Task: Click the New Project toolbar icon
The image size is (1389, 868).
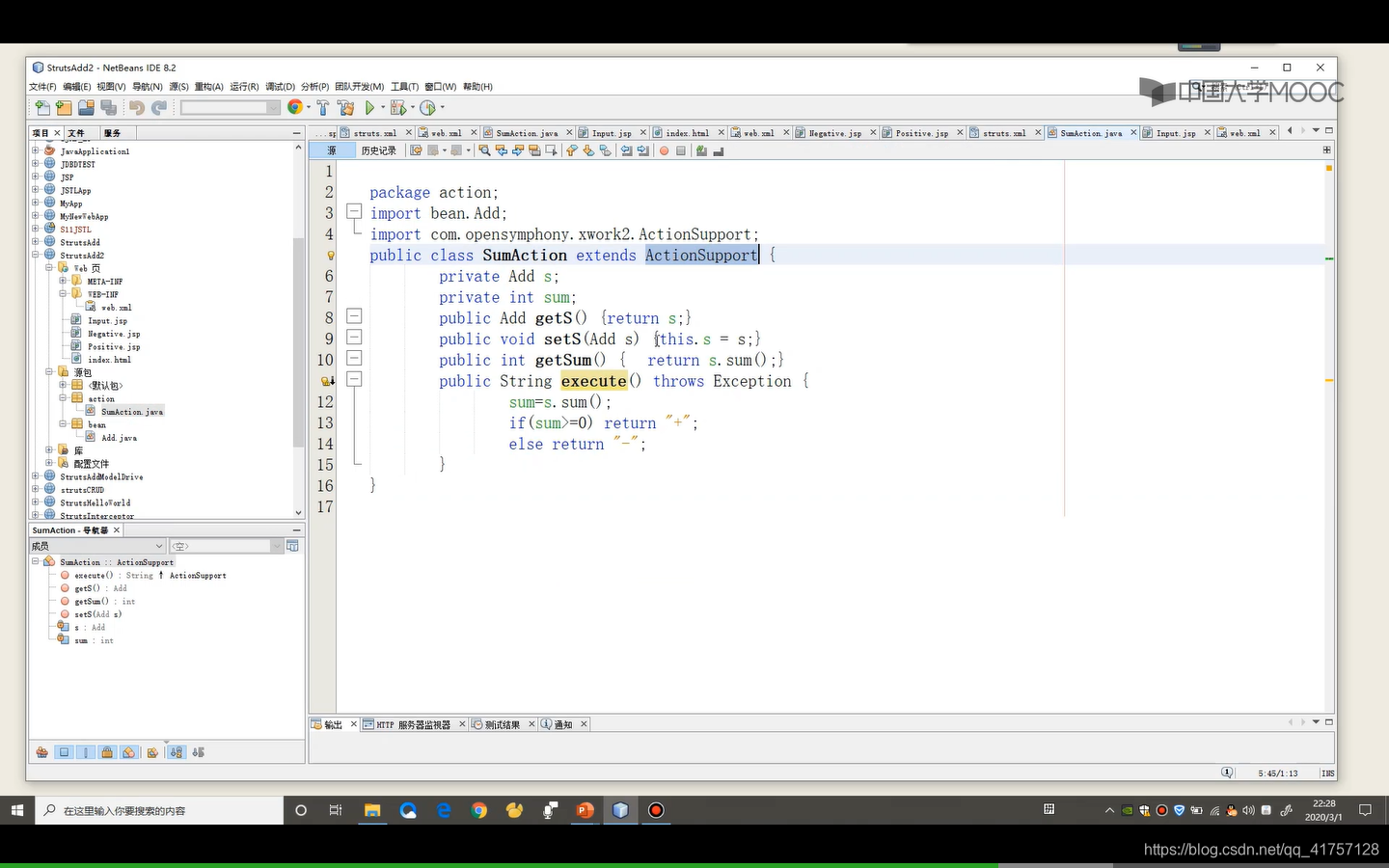Action: 64,108
